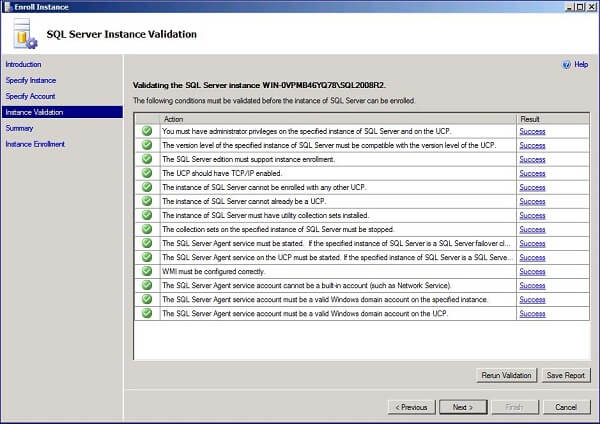Open Success link for utility collection sets installed
600x424 pixels.
[x=532, y=215]
